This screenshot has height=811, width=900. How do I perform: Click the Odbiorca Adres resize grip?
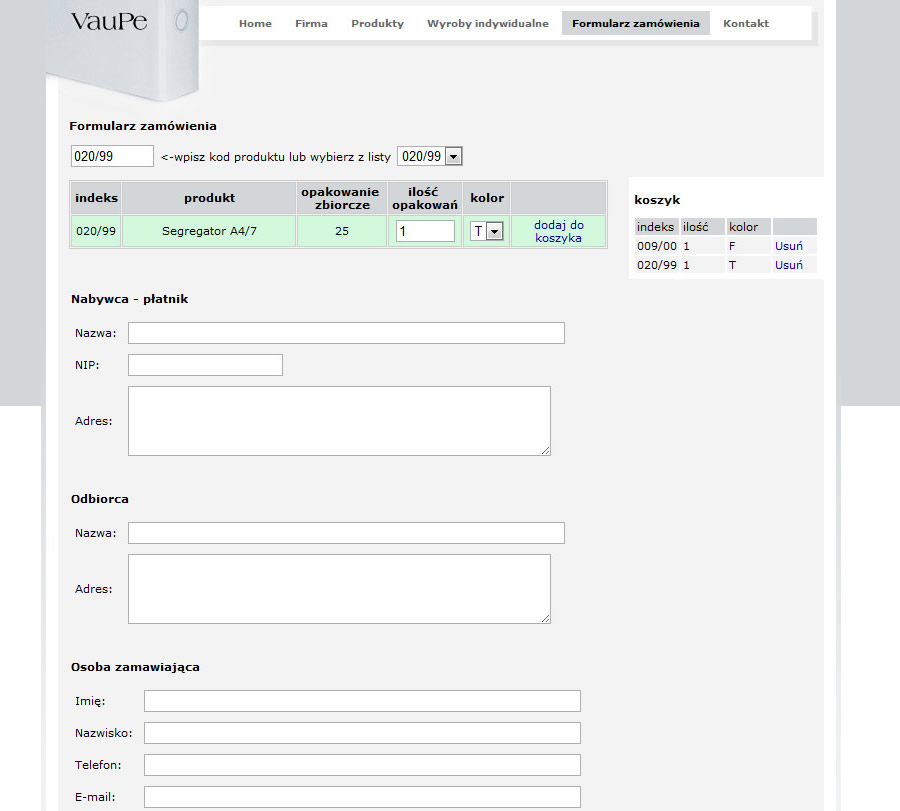coord(546,618)
